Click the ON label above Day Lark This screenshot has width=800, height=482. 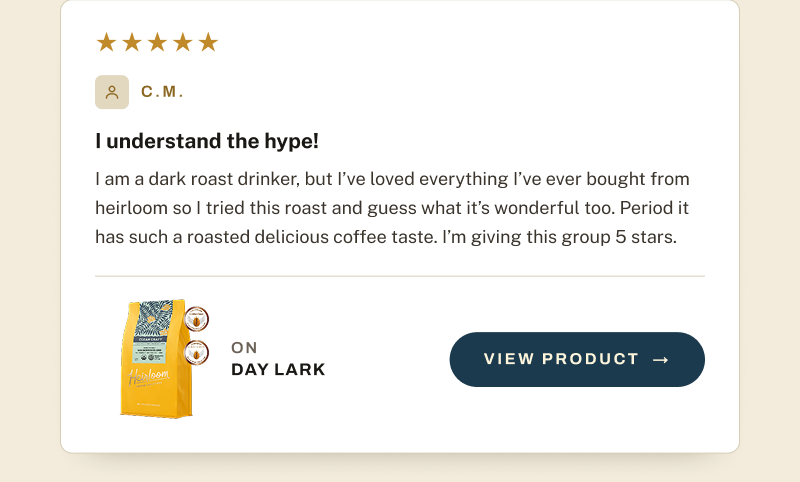(244, 348)
